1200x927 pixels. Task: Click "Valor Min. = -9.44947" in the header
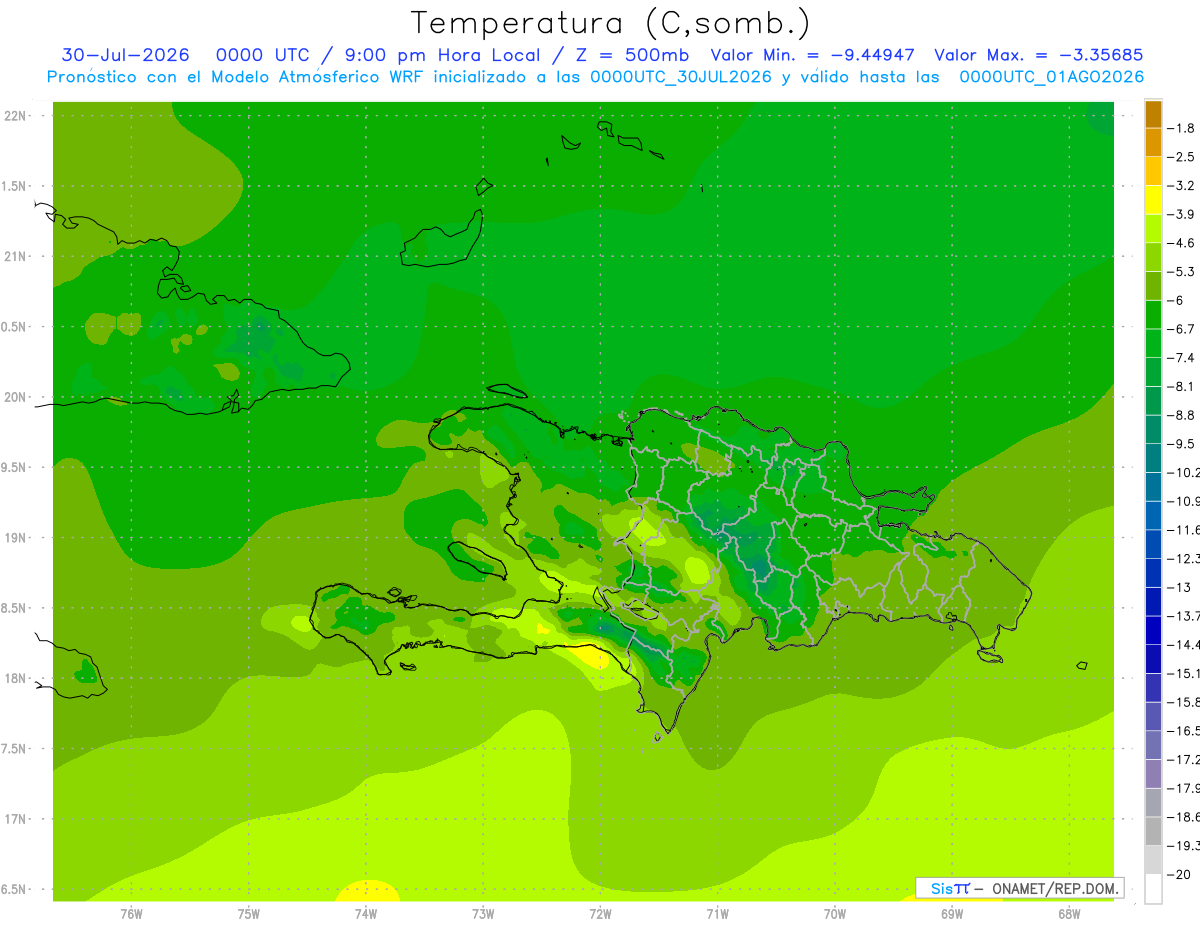pos(813,55)
